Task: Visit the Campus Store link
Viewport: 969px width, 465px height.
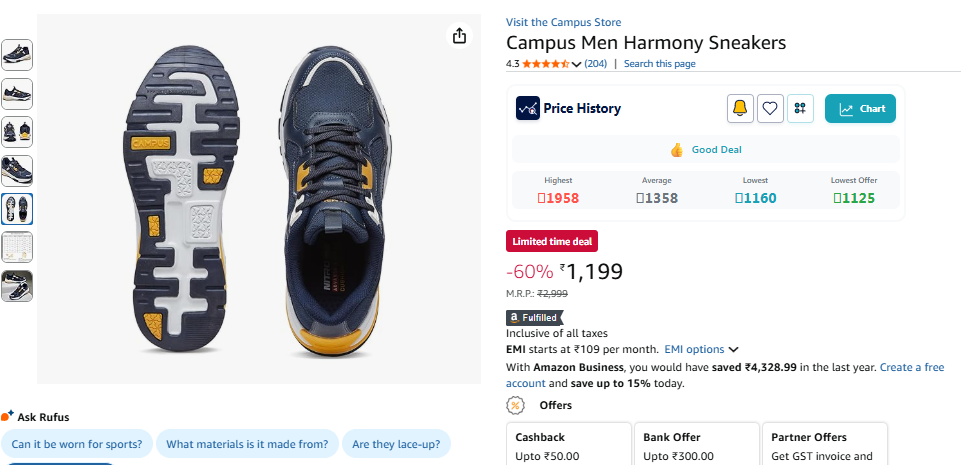Action: (563, 22)
